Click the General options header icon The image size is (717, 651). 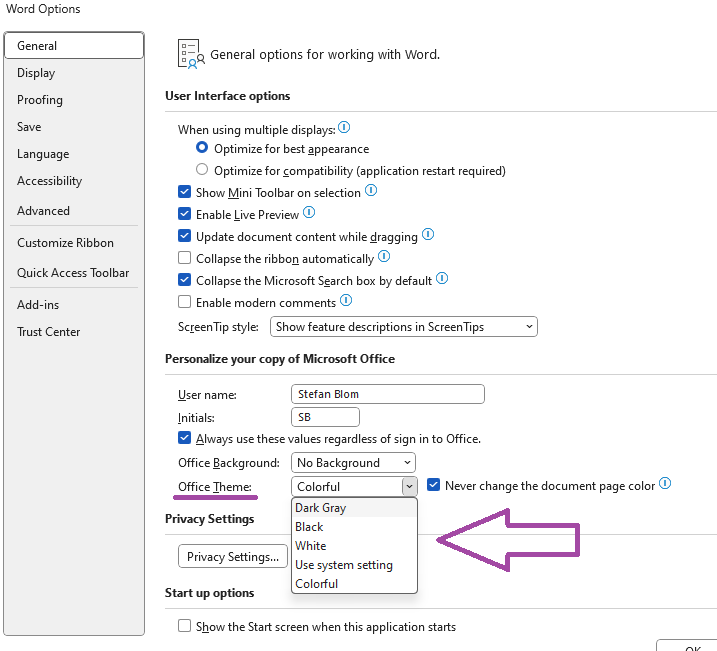[191, 54]
